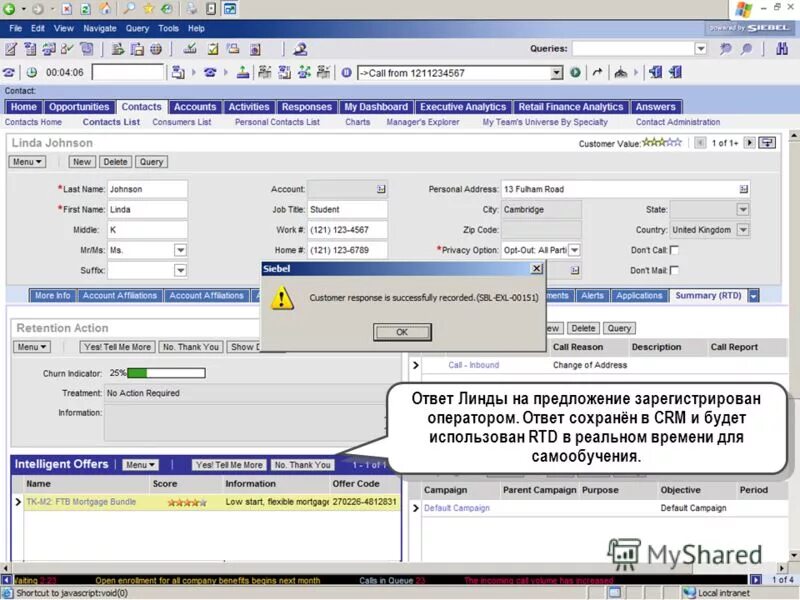Open the Tools menu

[x=168, y=29]
